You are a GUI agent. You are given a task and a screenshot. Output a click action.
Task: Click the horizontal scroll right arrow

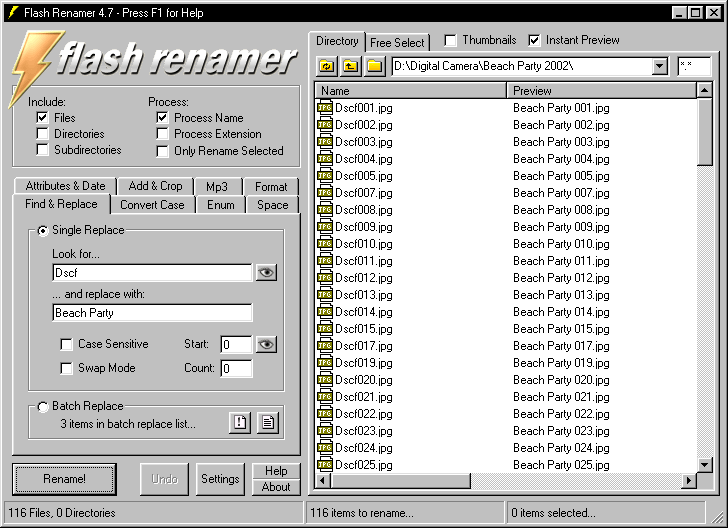coord(689,481)
